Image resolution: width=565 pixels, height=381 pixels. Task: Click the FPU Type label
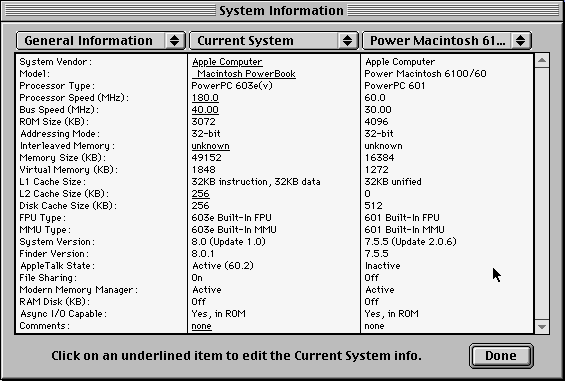43,218
